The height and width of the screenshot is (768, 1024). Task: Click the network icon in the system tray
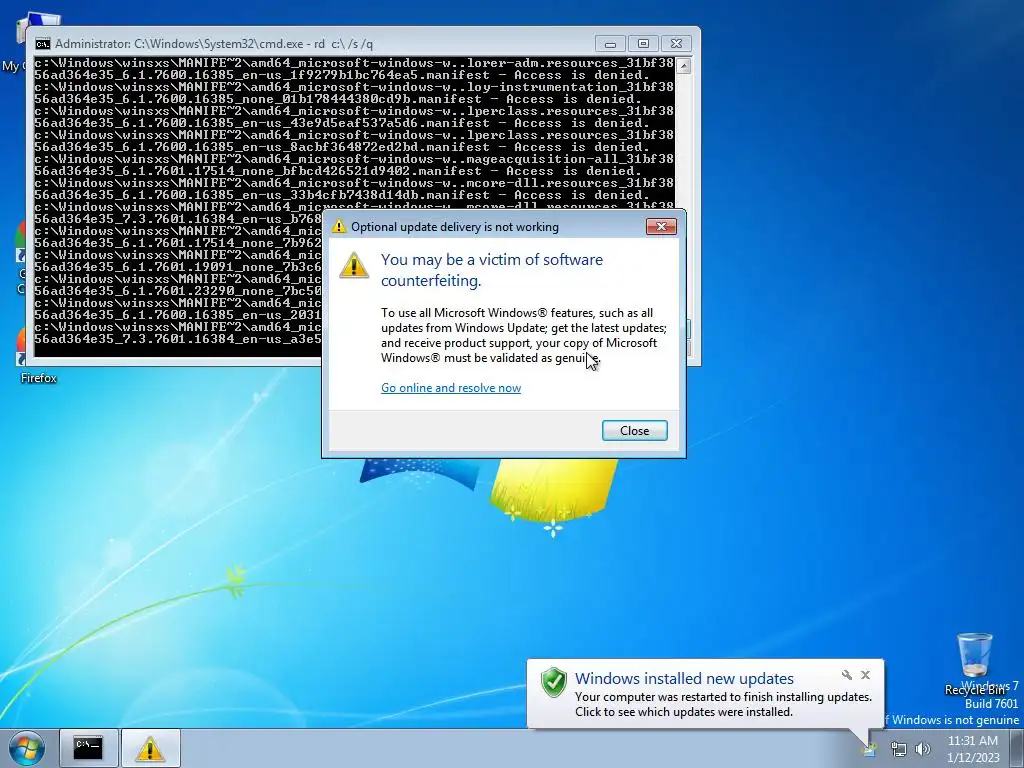[x=898, y=749]
